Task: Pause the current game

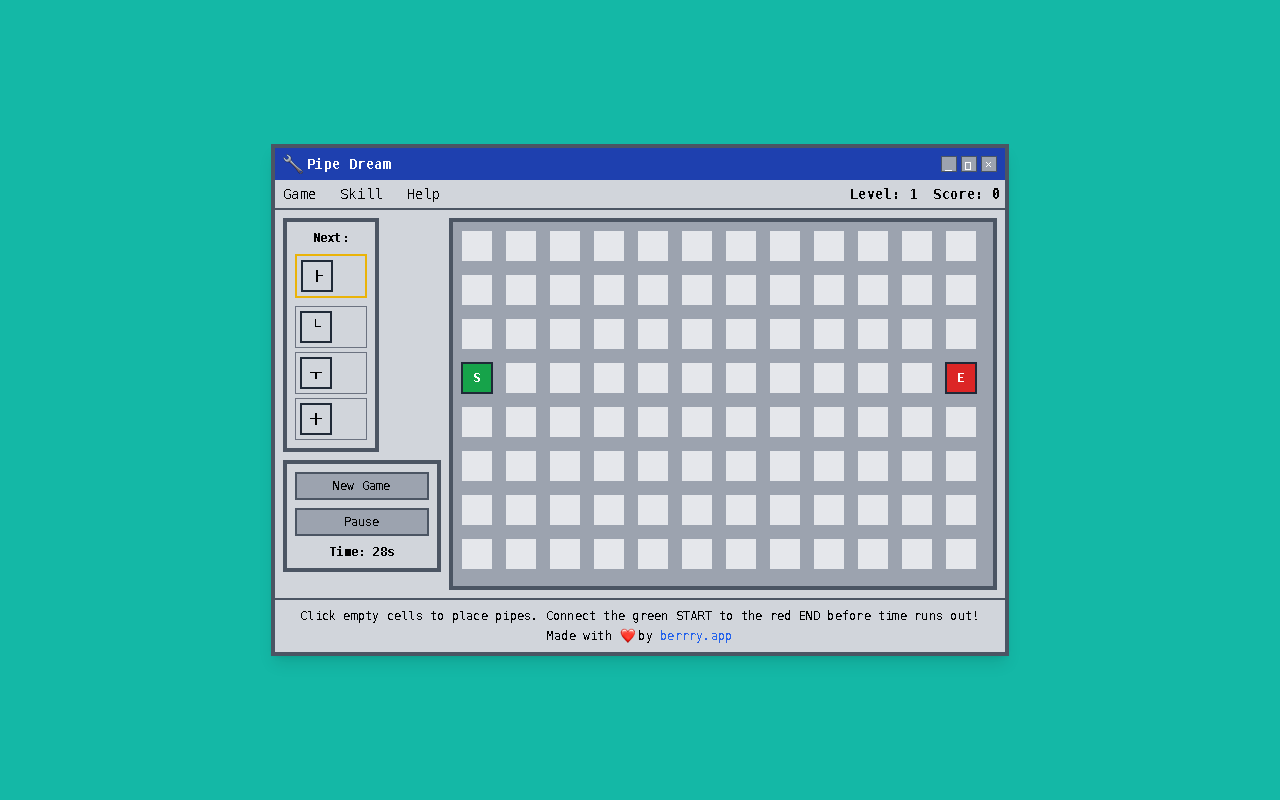Action: [x=361, y=521]
